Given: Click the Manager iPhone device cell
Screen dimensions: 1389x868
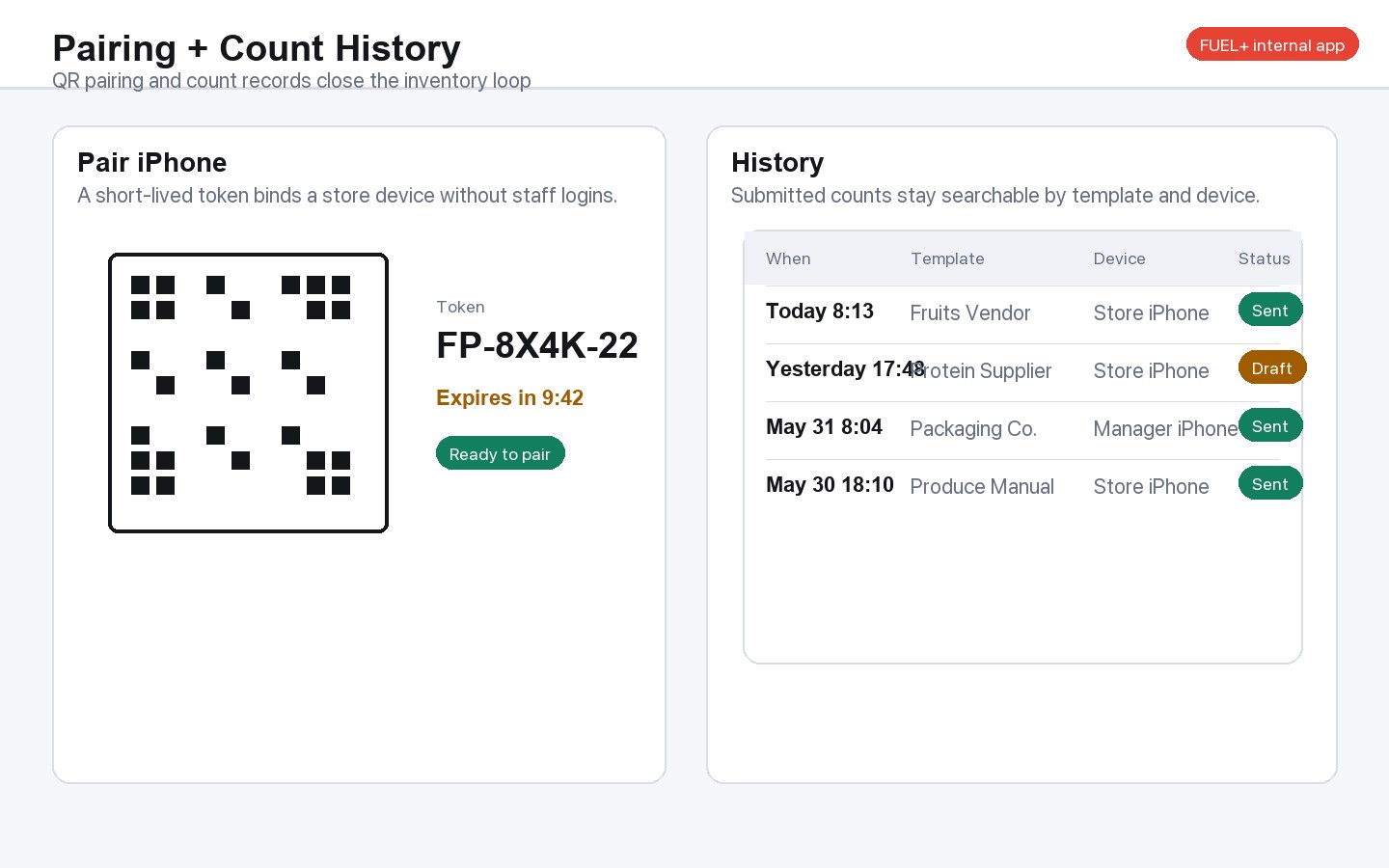Looking at the screenshot, I should pos(1165,428).
